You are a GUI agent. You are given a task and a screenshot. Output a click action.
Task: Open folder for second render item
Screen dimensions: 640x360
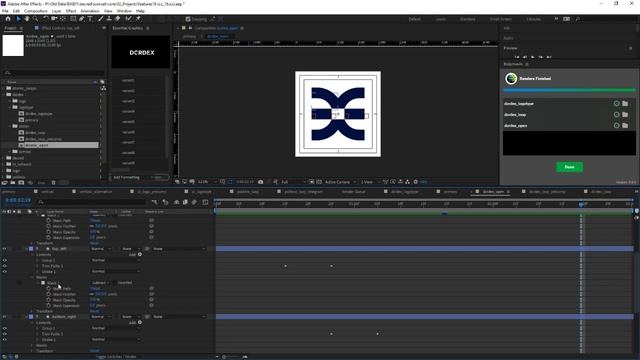[625, 115]
